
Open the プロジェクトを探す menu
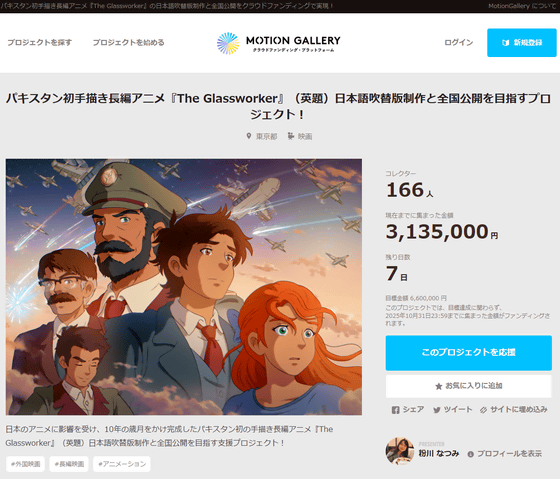tap(40, 43)
